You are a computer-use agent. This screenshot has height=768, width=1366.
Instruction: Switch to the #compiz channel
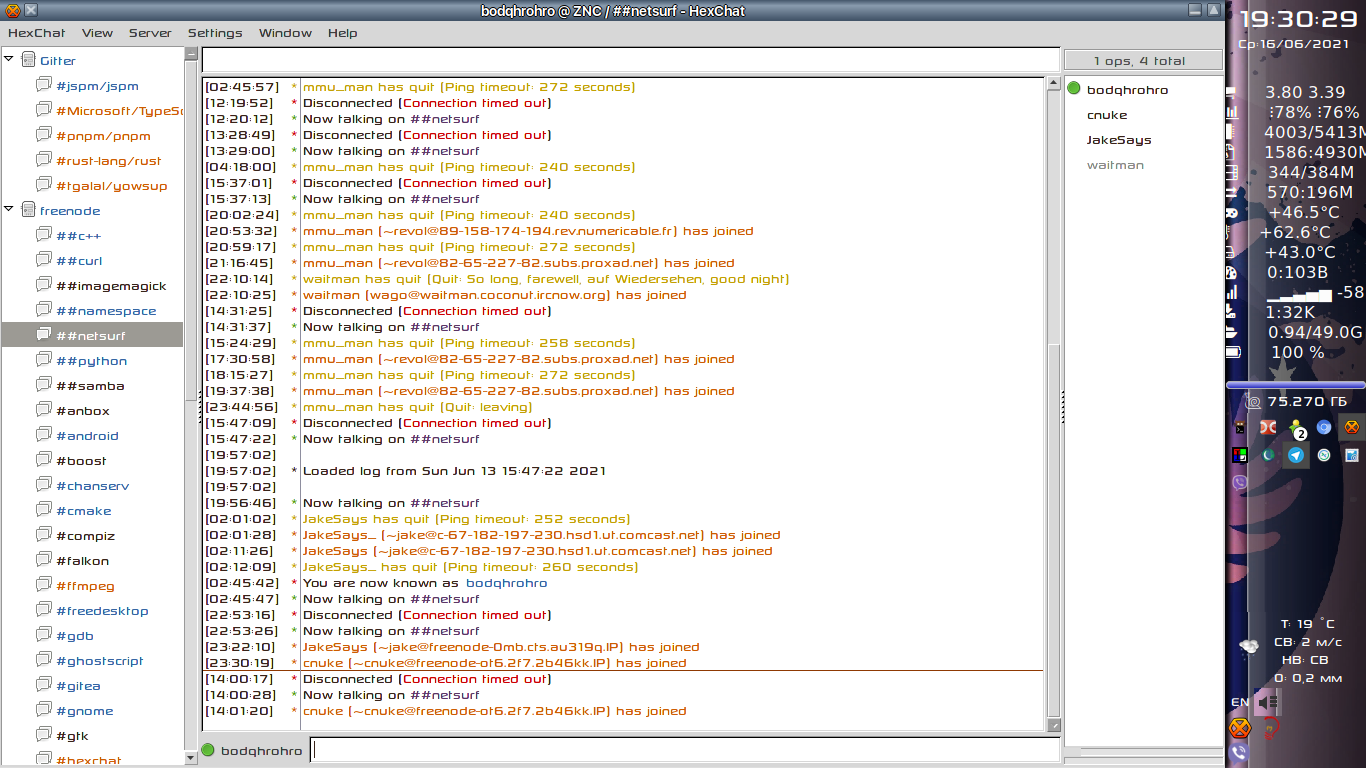point(85,536)
